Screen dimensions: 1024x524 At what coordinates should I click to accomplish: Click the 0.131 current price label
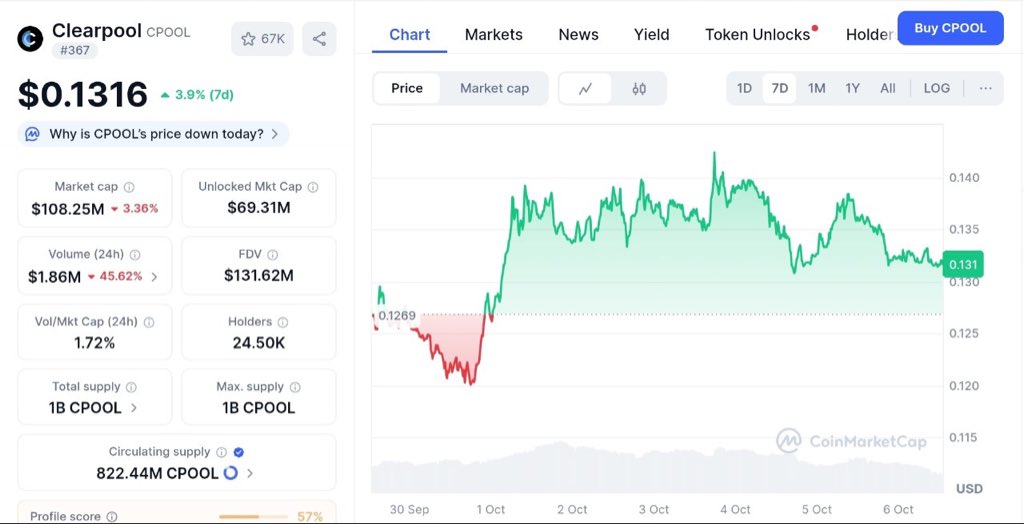click(963, 265)
